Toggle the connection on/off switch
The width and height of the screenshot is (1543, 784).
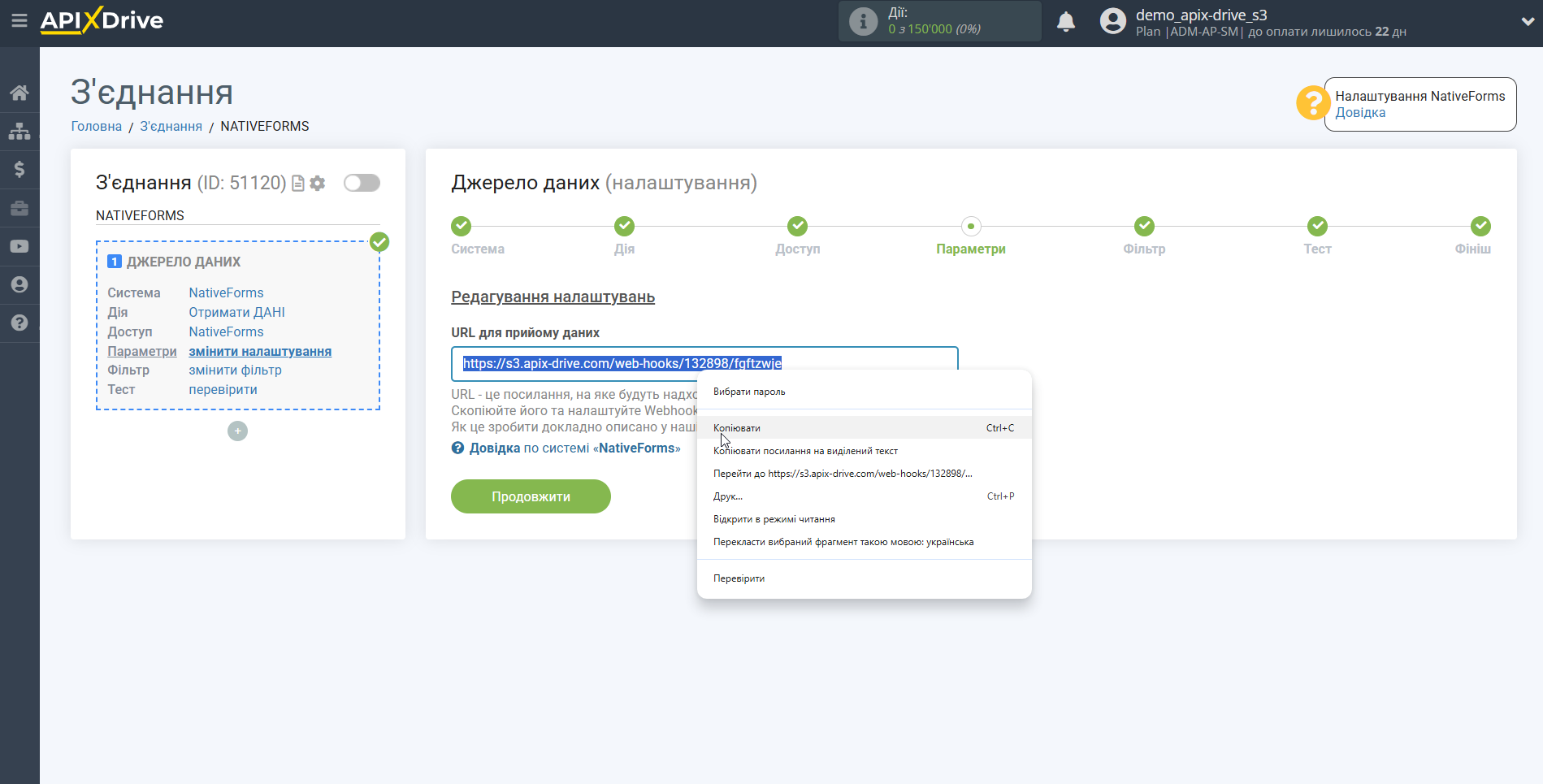(362, 183)
